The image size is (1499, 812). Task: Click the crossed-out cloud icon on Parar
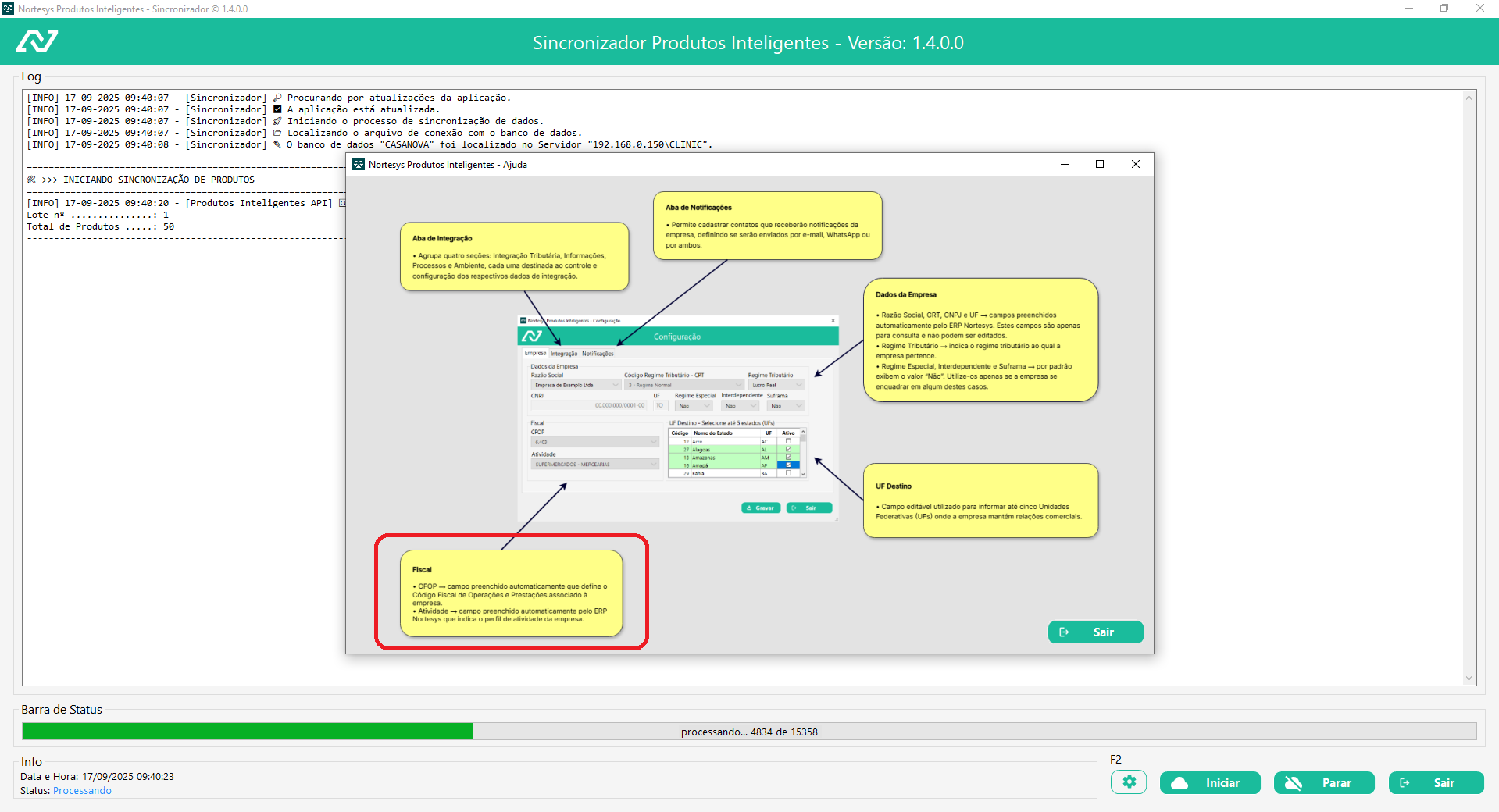coord(1294,783)
